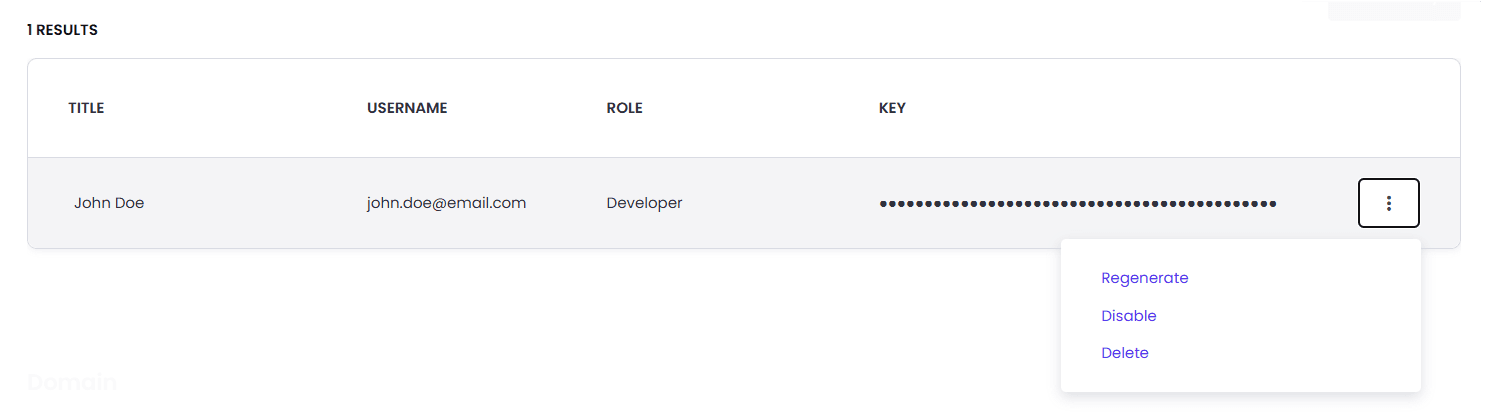The height and width of the screenshot is (418, 1485).
Task: Click the faint button at top right
Action: coord(1393,10)
